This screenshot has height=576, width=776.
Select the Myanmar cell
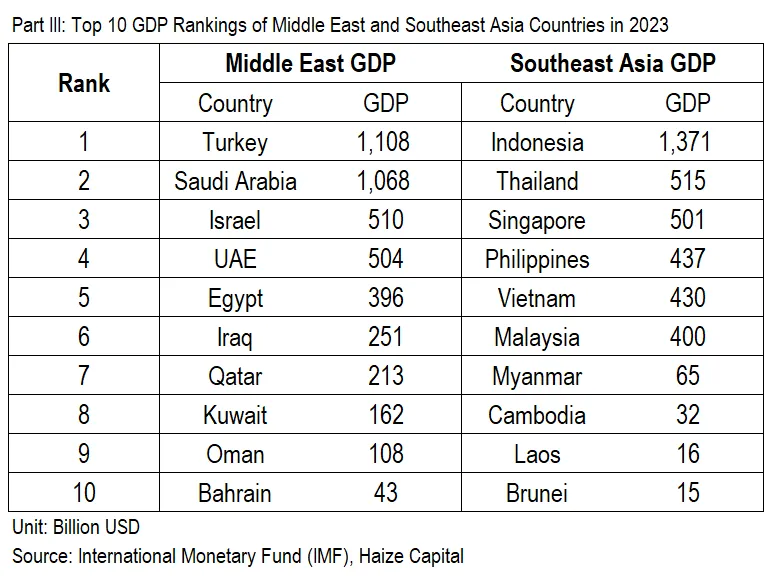(x=537, y=376)
